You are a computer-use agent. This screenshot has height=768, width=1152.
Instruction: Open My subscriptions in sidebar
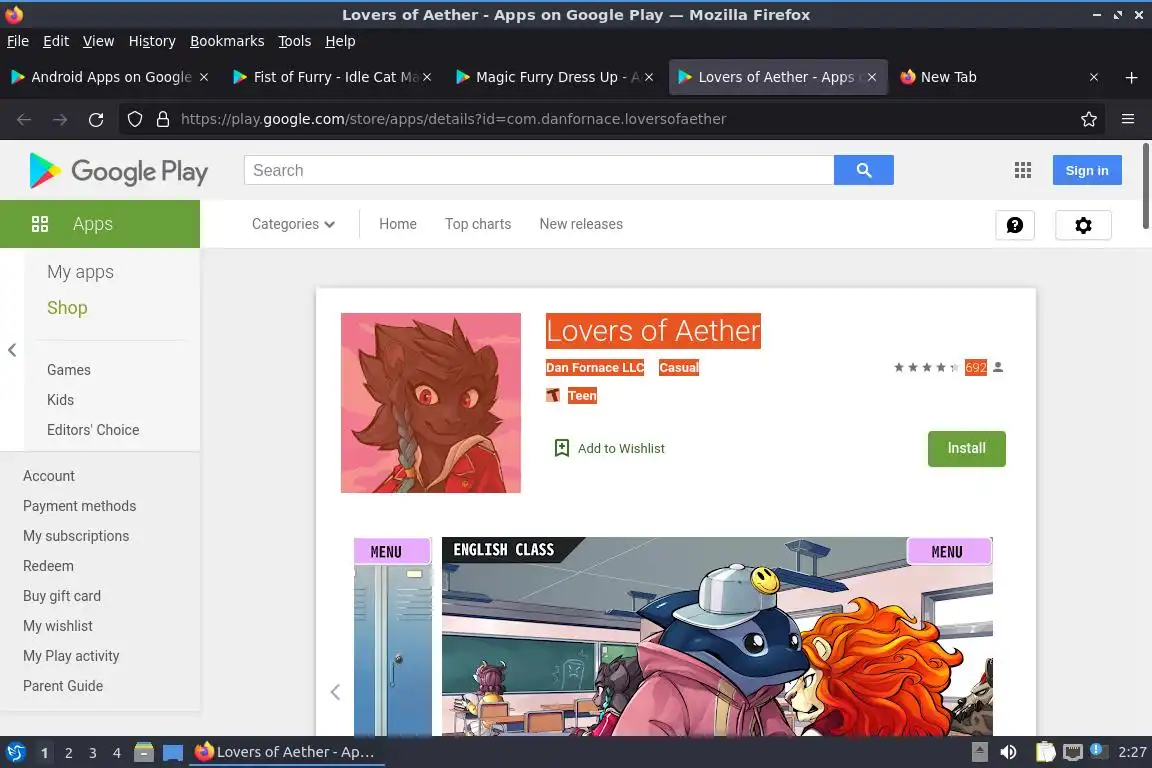click(76, 536)
